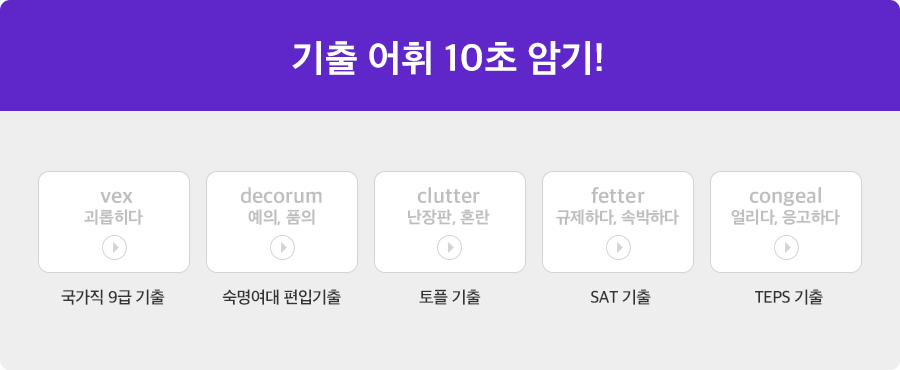Play the clutter pronunciation audio
Image resolution: width=900 pixels, height=370 pixels.
449,248
